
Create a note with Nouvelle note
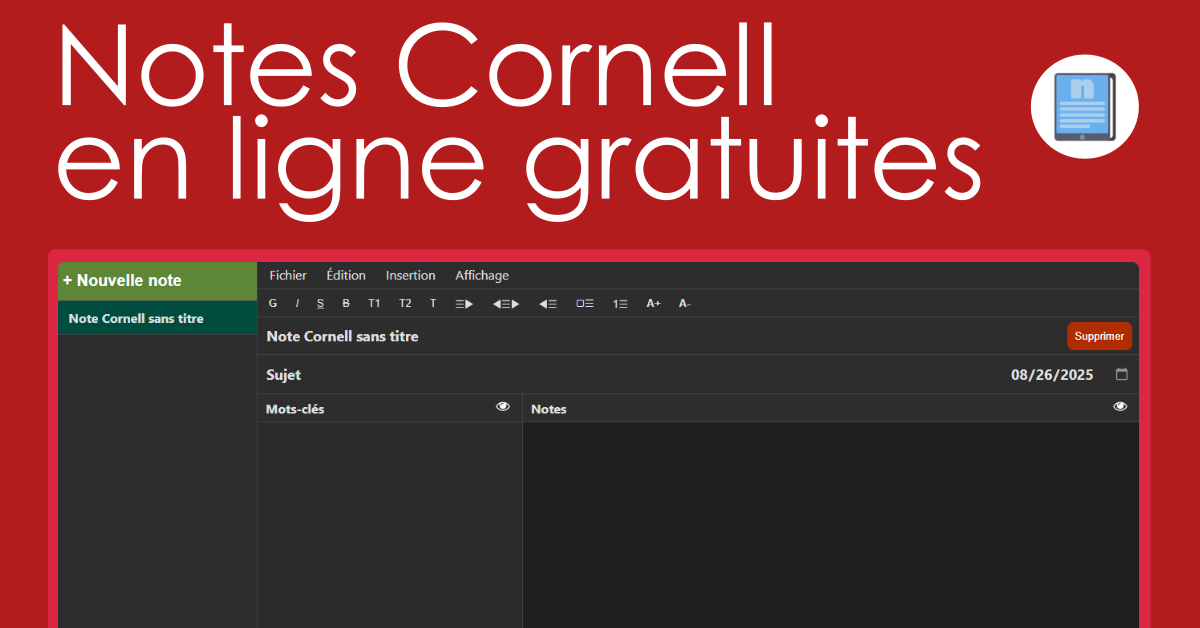tap(157, 280)
